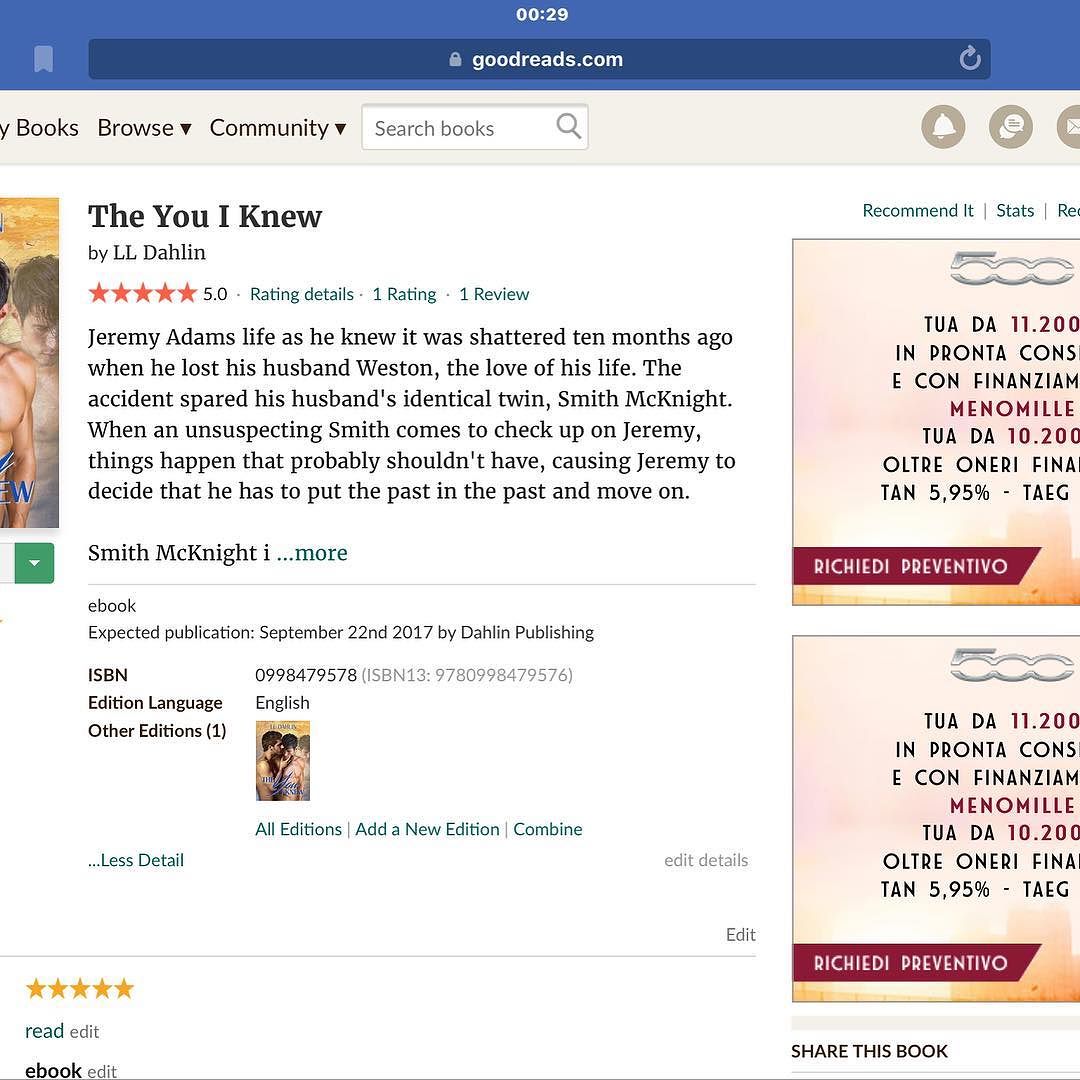The image size is (1080, 1080).
Task: Open the All Editions link
Action: (298, 829)
